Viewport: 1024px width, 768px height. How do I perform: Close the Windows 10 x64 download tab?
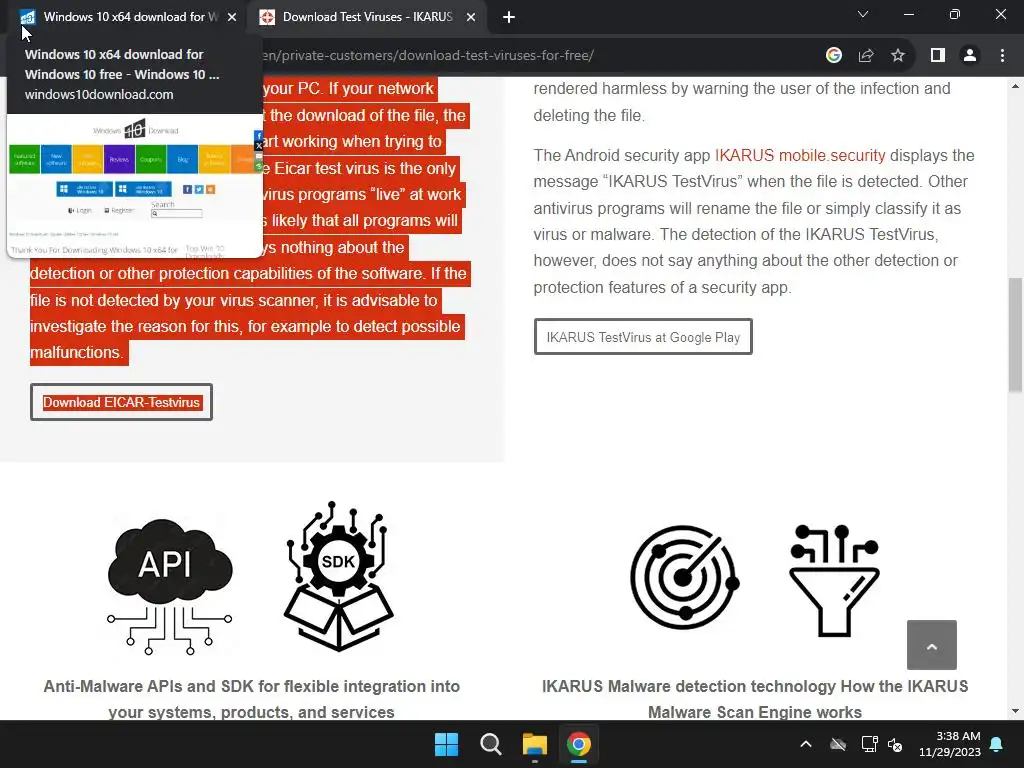click(232, 17)
